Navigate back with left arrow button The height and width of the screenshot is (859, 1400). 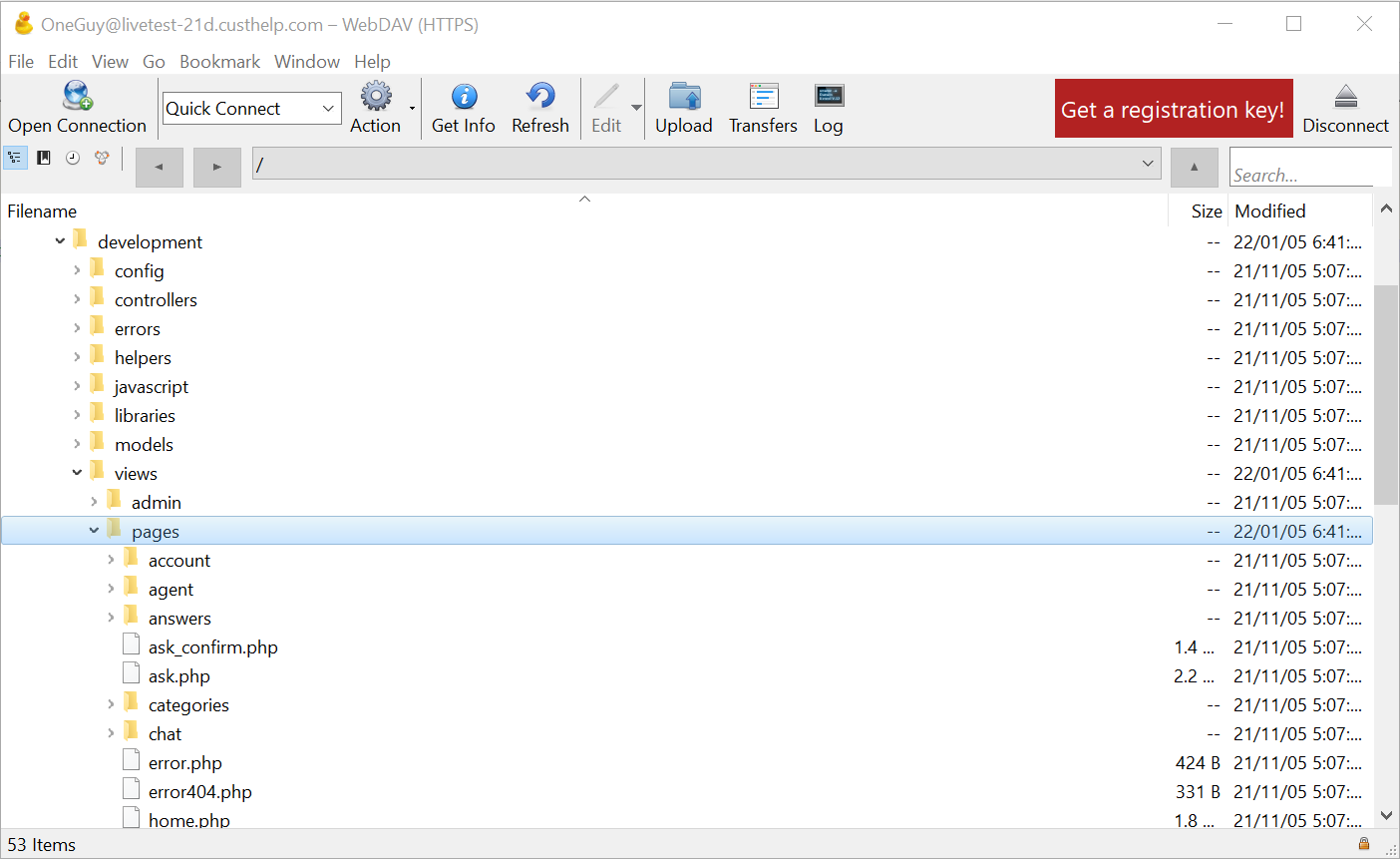point(159,167)
